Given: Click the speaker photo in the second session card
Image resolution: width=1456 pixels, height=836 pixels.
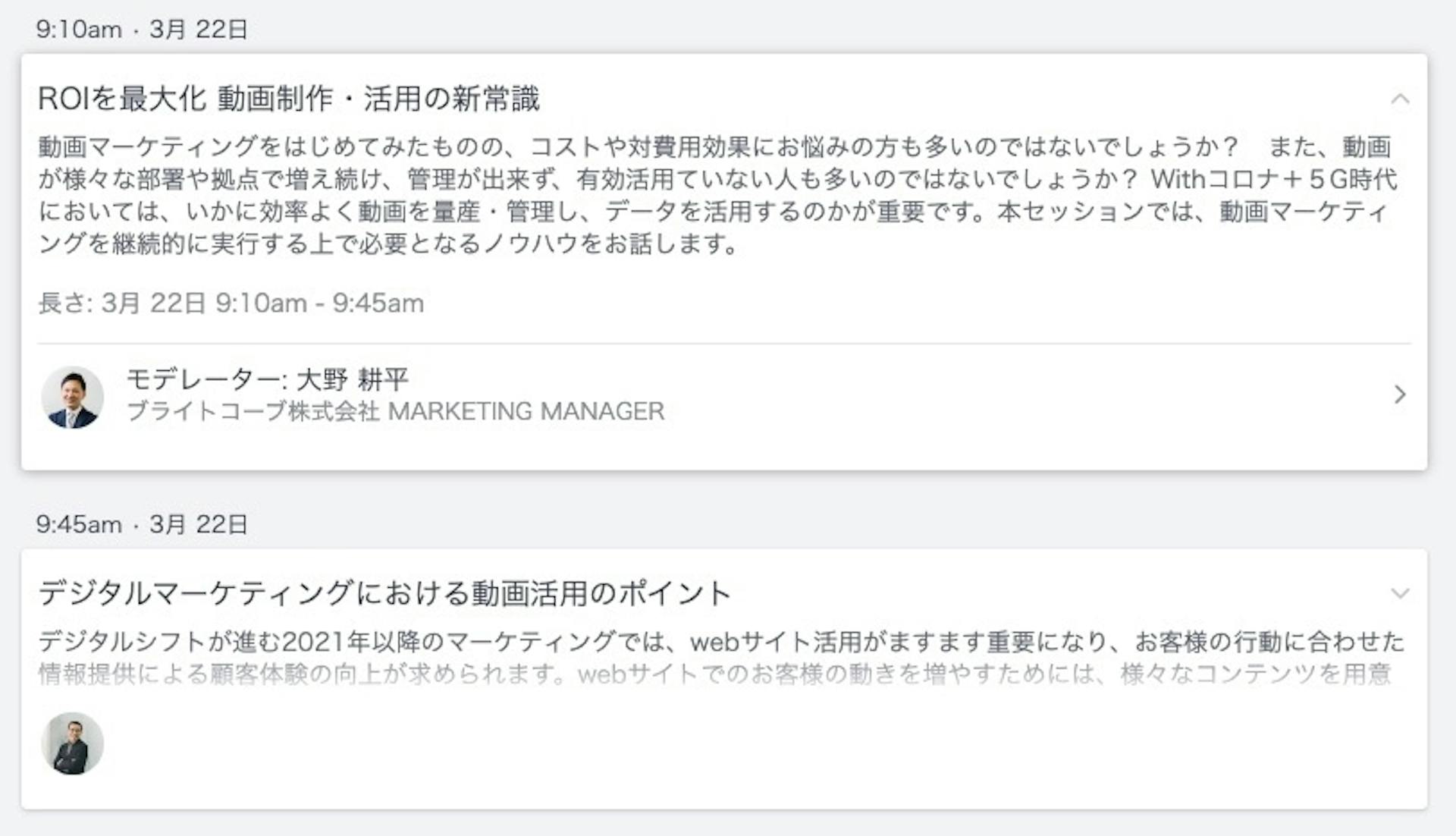Looking at the screenshot, I should [72, 743].
